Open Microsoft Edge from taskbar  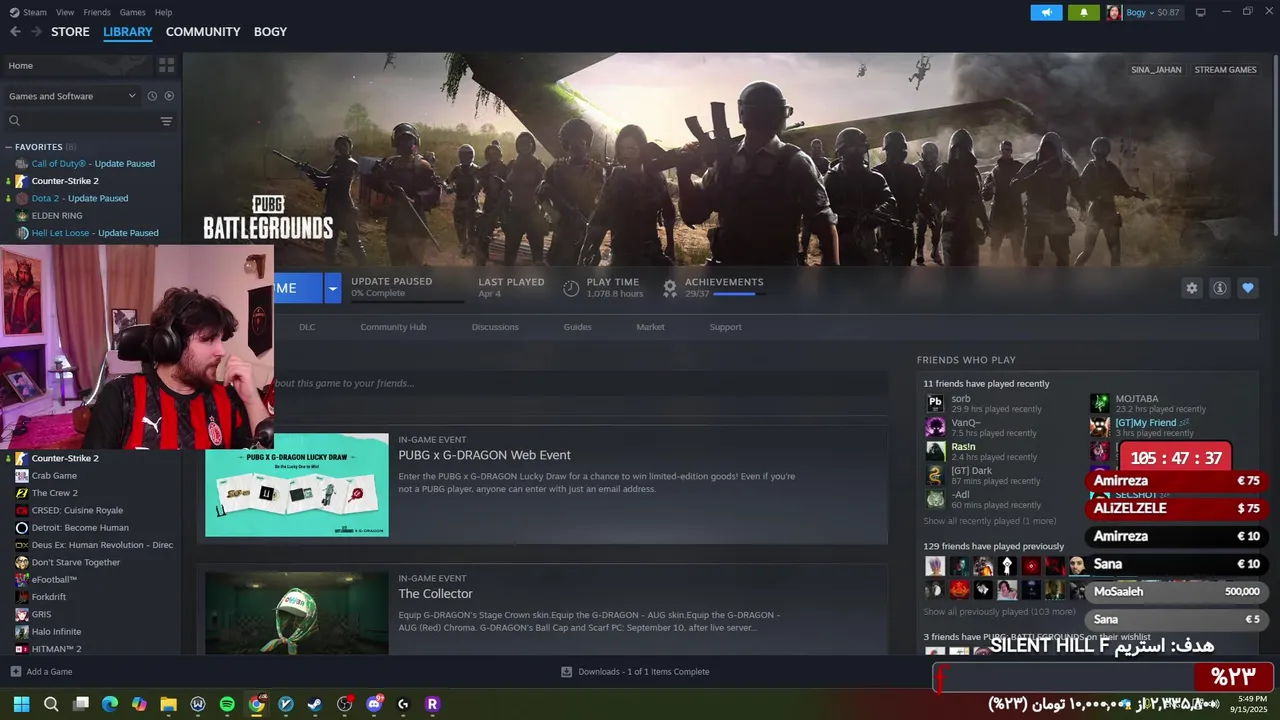point(110,704)
